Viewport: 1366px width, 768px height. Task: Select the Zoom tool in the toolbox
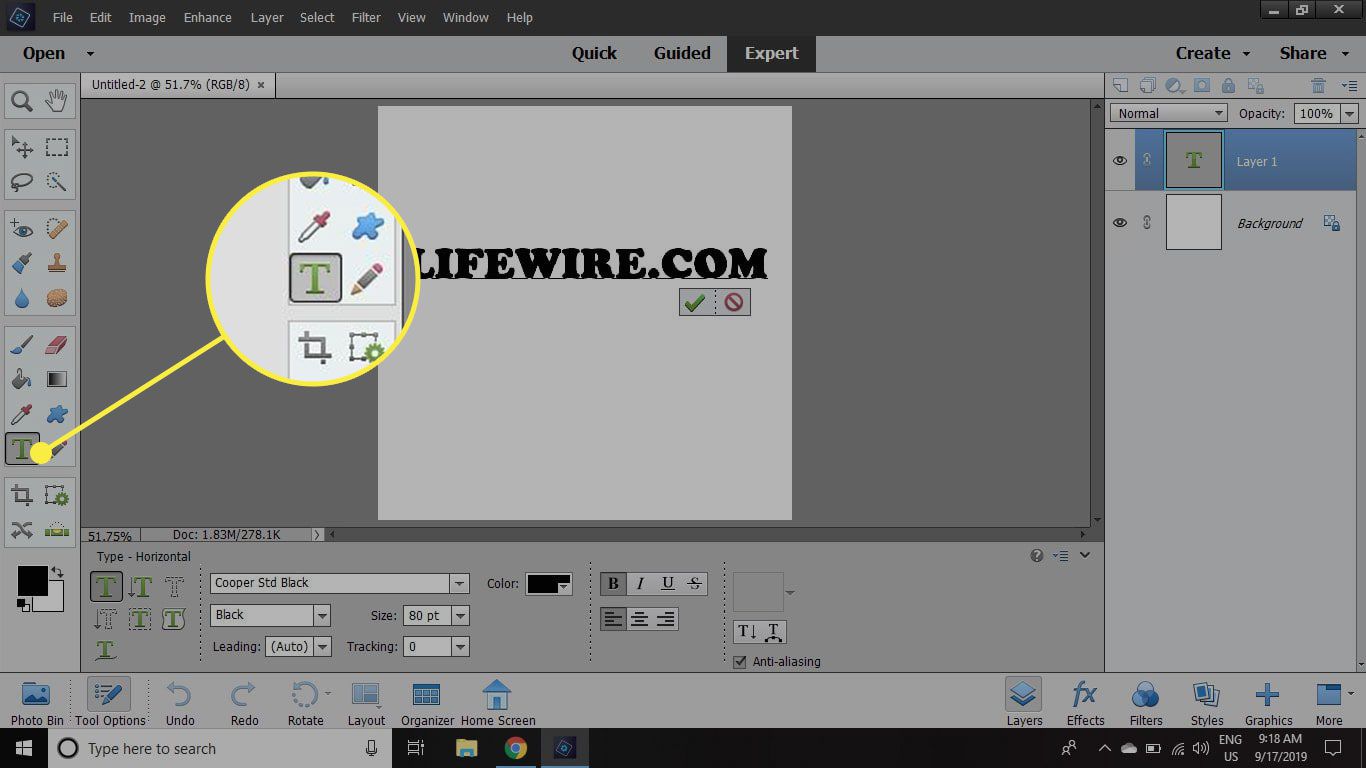coord(22,100)
